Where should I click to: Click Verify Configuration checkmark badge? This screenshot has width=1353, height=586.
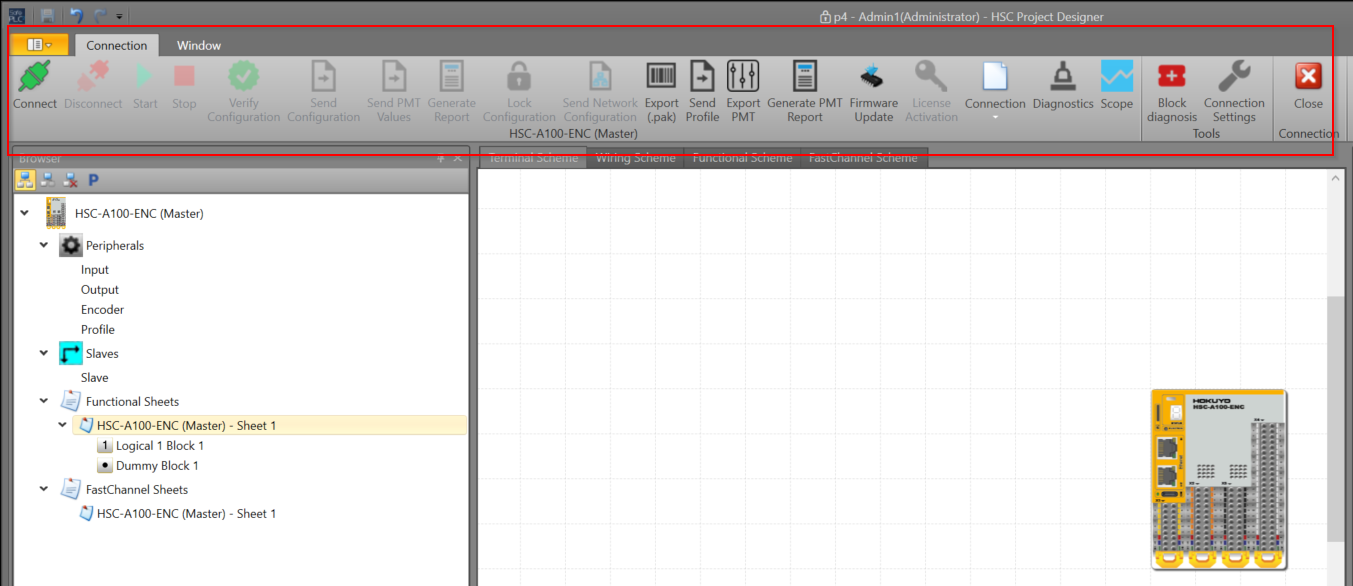coord(244,76)
